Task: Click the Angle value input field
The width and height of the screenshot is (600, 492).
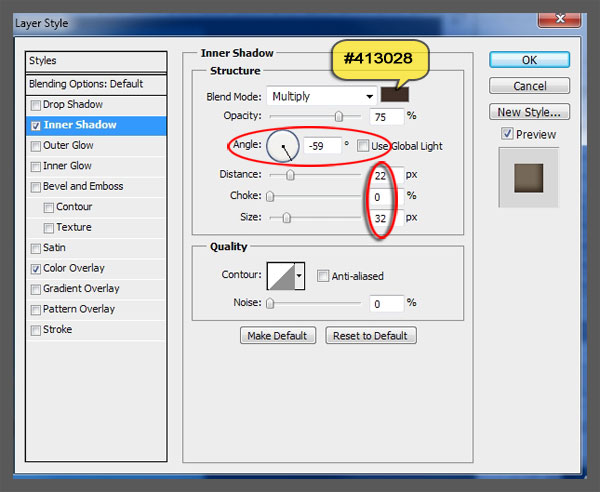Action: click(x=321, y=146)
